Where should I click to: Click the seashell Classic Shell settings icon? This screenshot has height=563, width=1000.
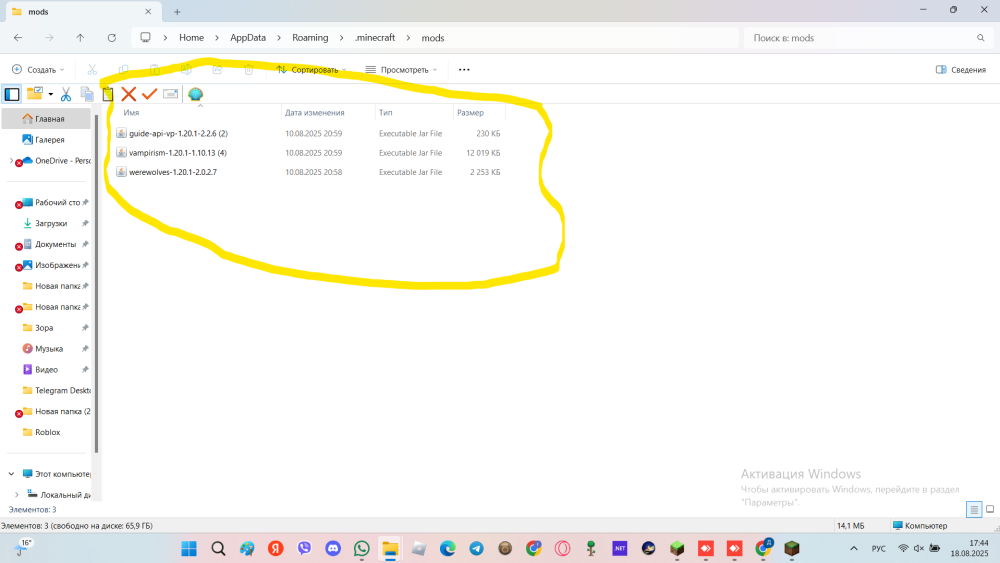(x=195, y=94)
